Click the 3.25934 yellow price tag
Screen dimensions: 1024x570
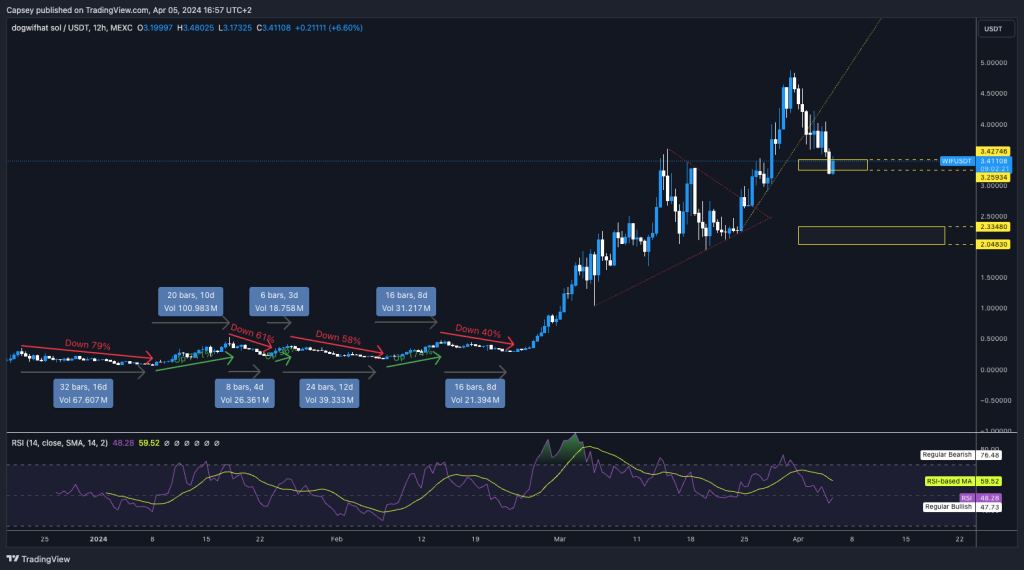coord(993,177)
